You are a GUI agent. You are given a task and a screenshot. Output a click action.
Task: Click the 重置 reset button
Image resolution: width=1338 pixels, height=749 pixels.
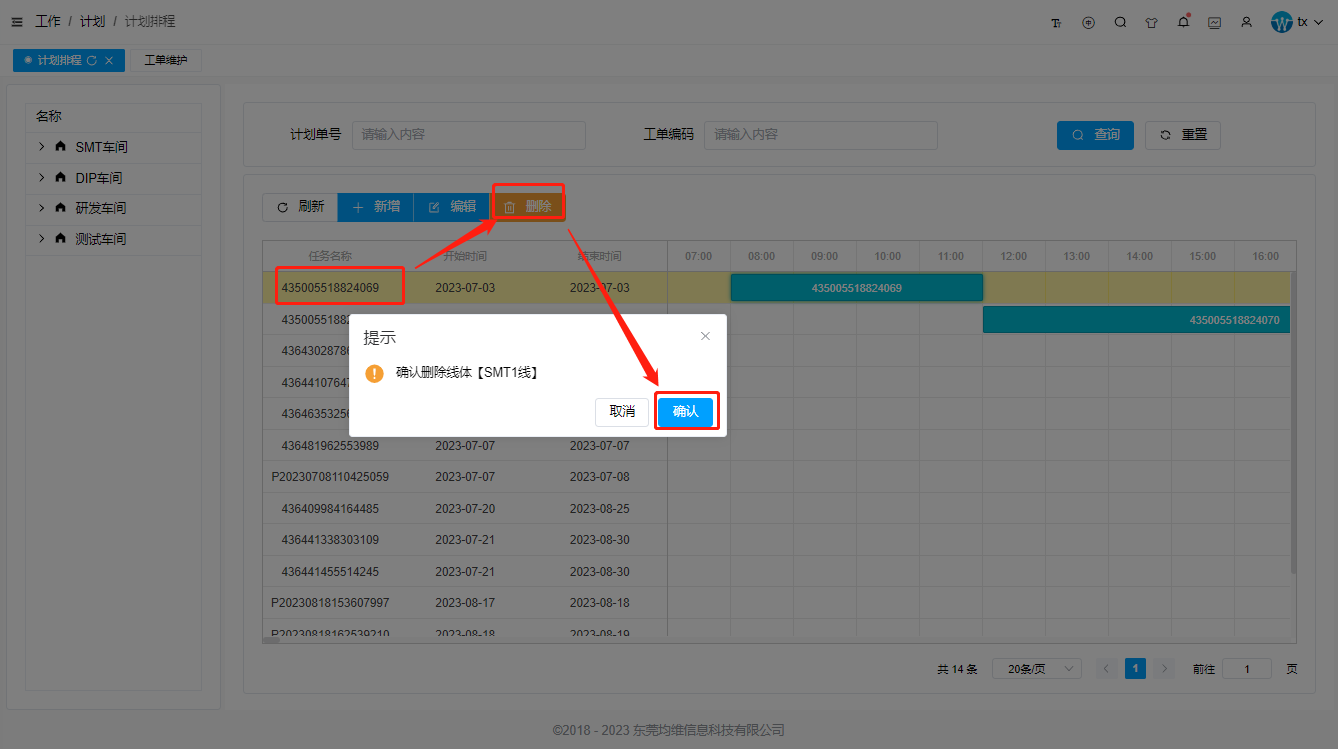pos(1183,135)
